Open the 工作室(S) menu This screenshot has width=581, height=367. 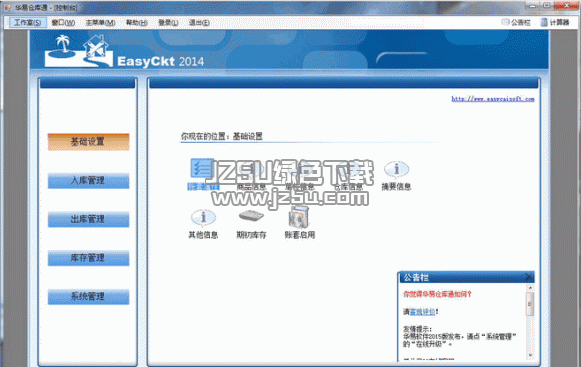pyautogui.click(x=27, y=23)
